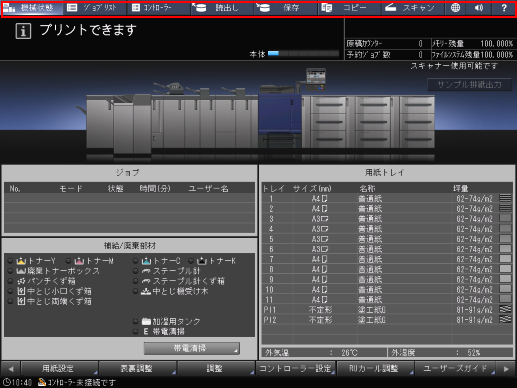517x388 pixels.
Task: Open 表裏調整 both sides adjustment
Action: click(x=137, y=368)
